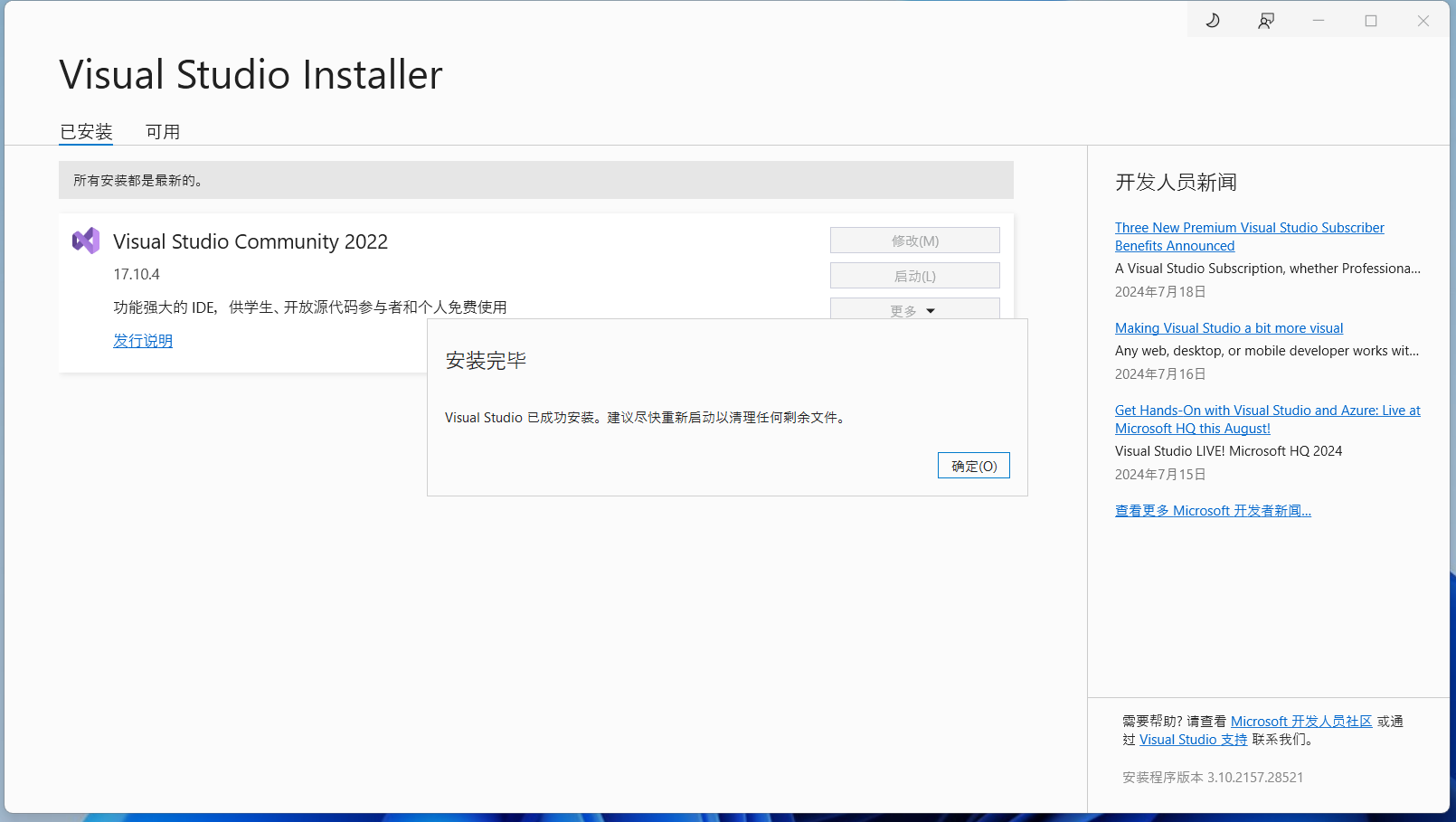Screen dimensions: 1456x822
Task: Toggle dark theme moon icon
Action: tap(1213, 20)
